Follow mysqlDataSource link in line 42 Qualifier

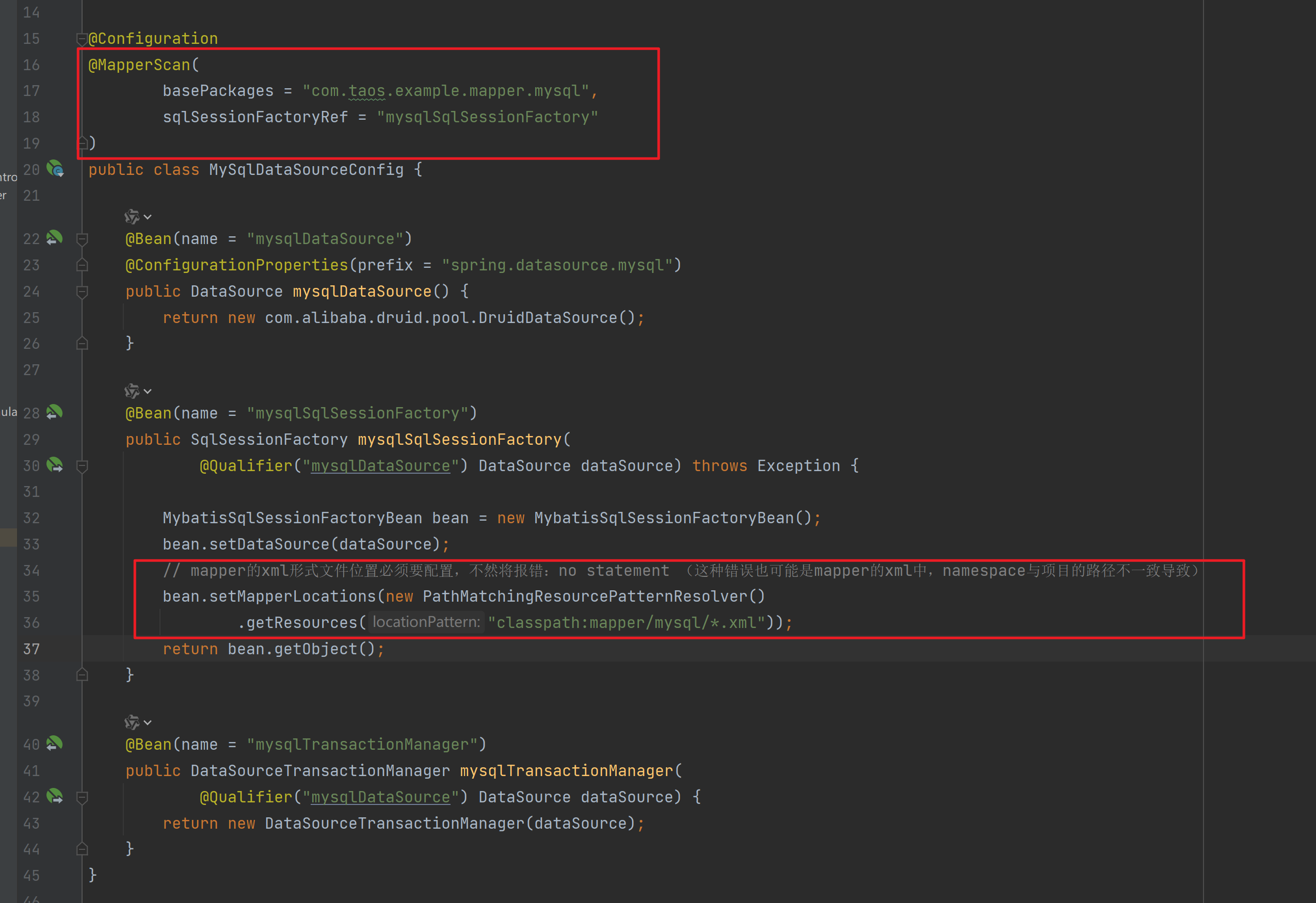380,797
